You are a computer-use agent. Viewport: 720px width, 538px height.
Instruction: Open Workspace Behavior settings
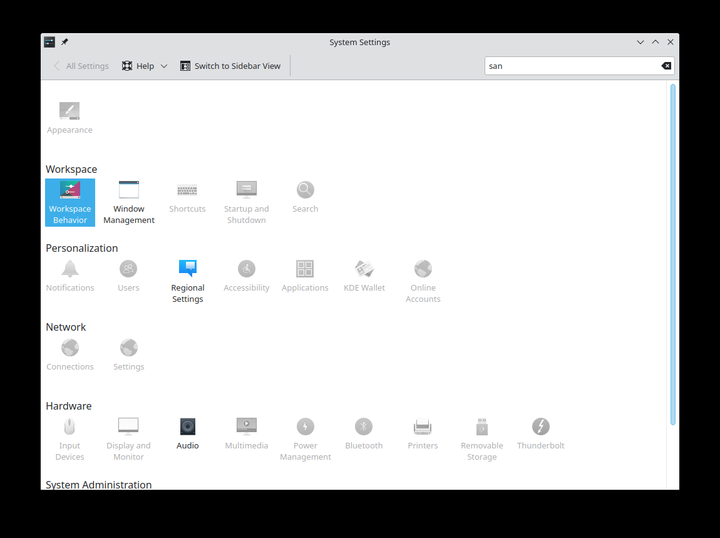click(70, 202)
